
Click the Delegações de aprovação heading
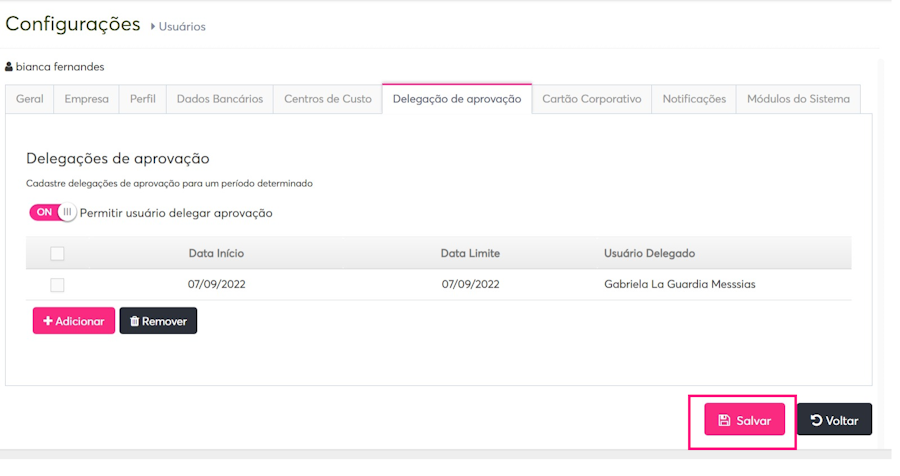click(118, 158)
